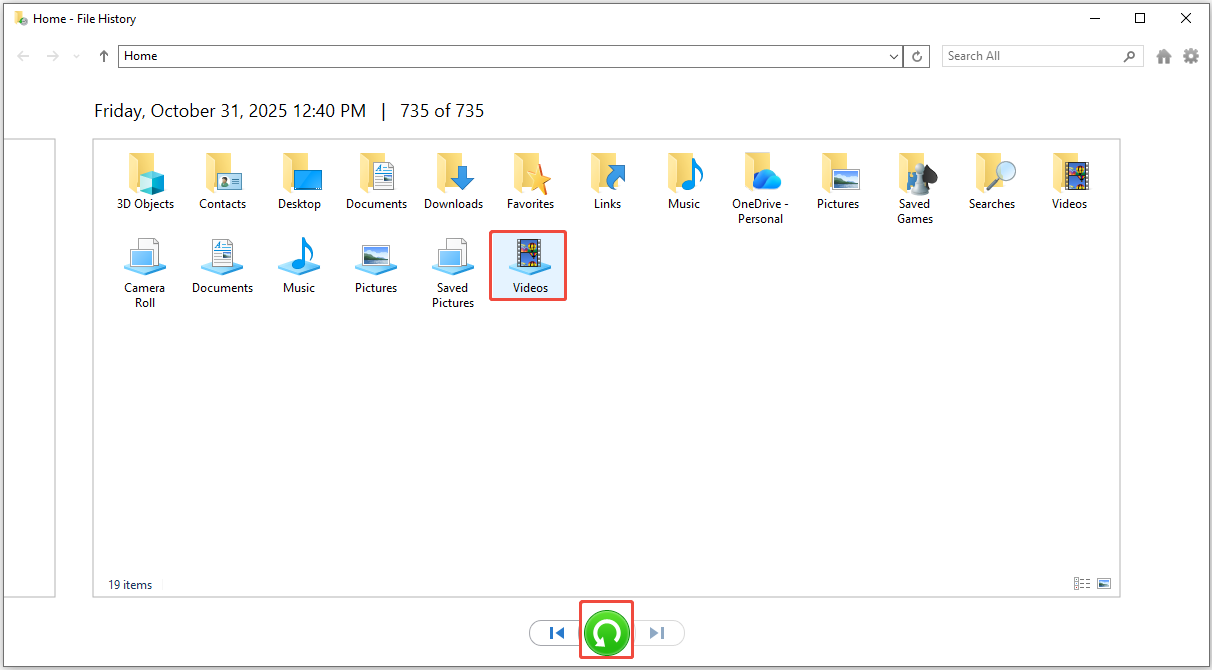The image size is (1212, 670).
Task: Open the OneDrive - Personal folder
Action: click(761, 180)
